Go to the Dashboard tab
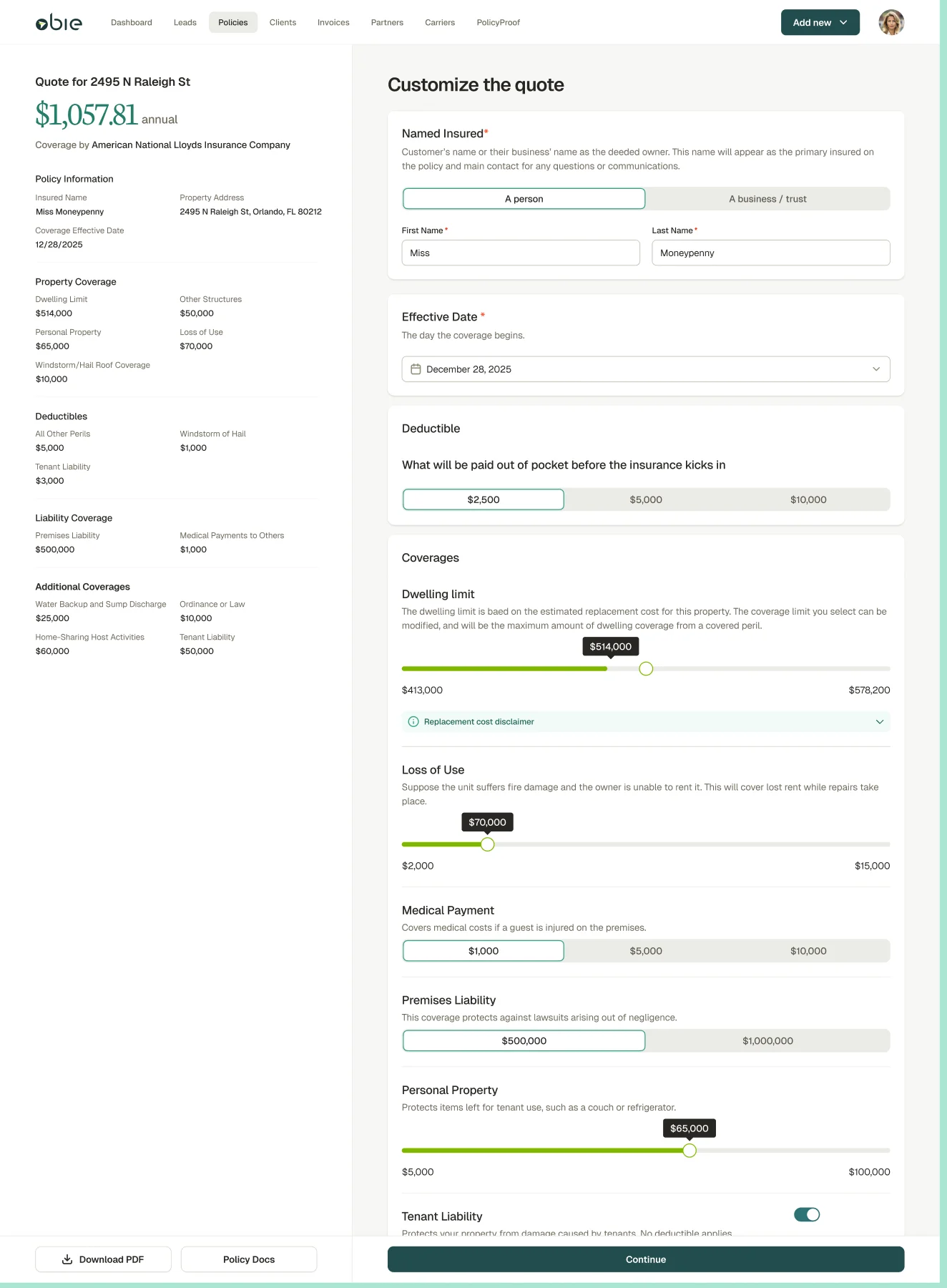 click(x=132, y=22)
